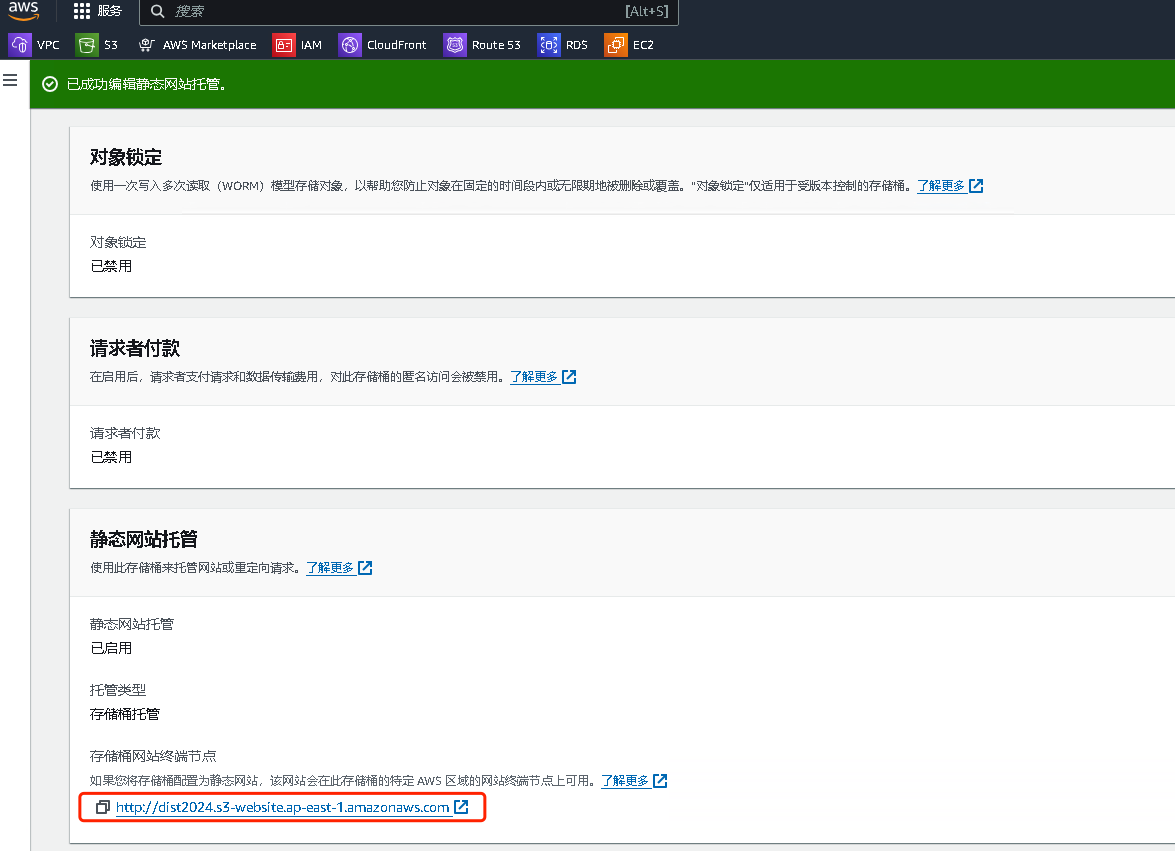Select the 托管类型 field label
This screenshot has height=851, width=1175.
pyautogui.click(x=118, y=690)
